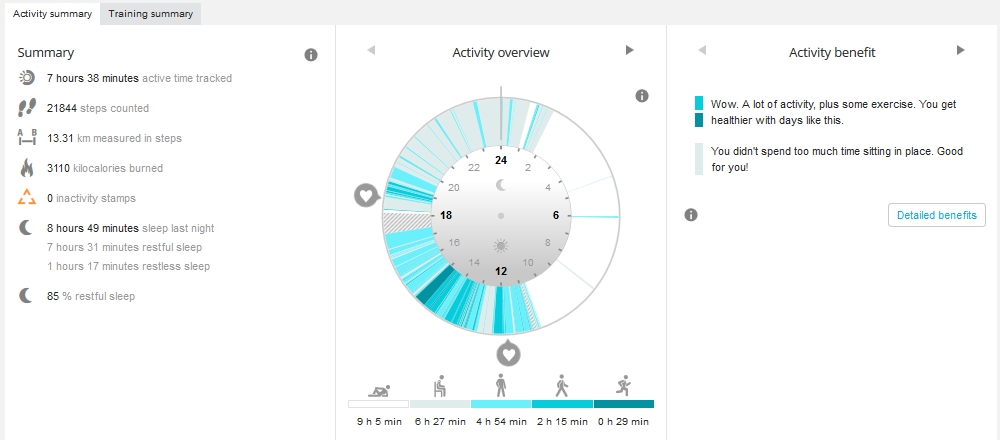
Task: Click the heart marker left of the dial
Action: pos(366,195)
